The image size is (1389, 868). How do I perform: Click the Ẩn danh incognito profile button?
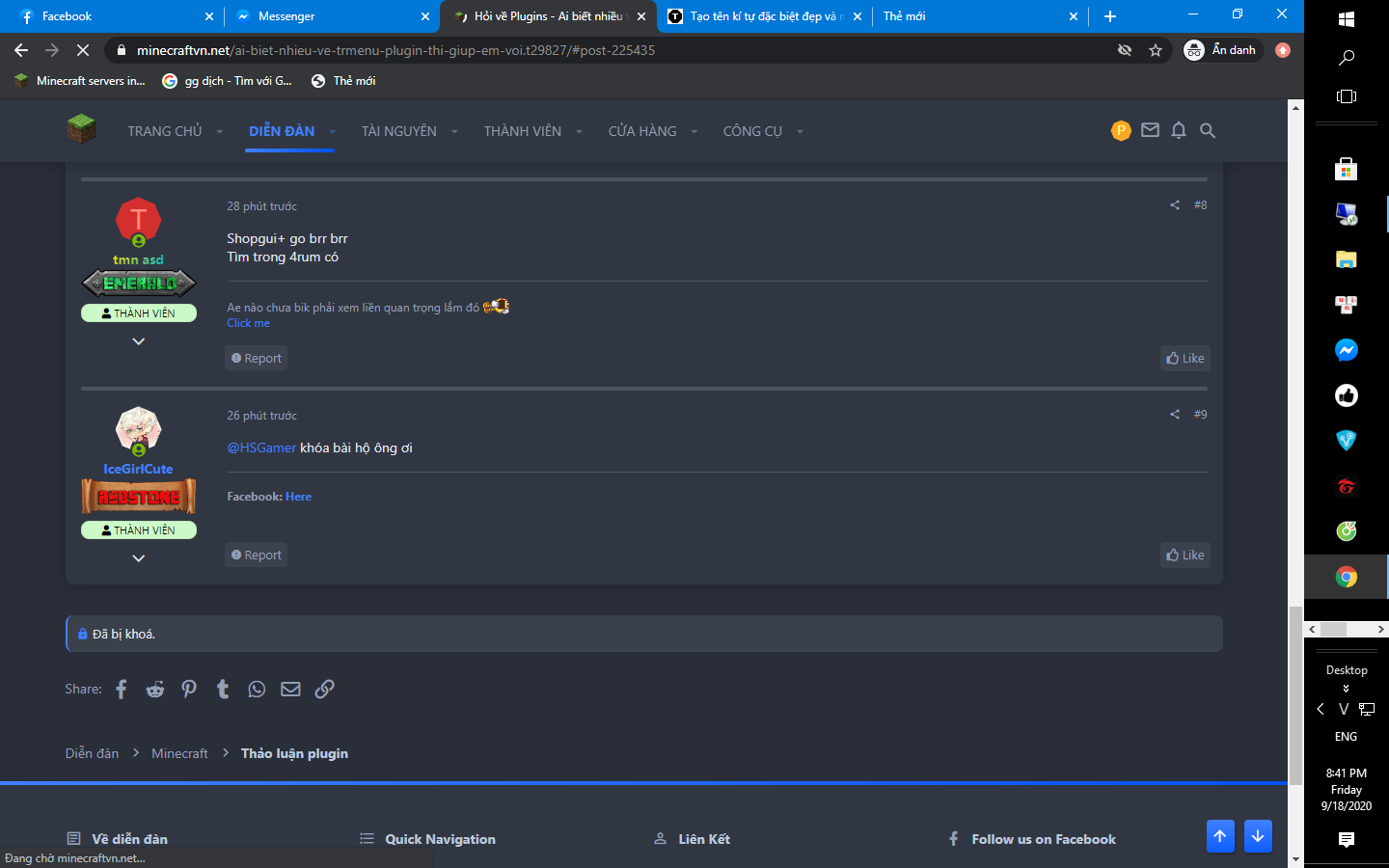pos(1222,50)
